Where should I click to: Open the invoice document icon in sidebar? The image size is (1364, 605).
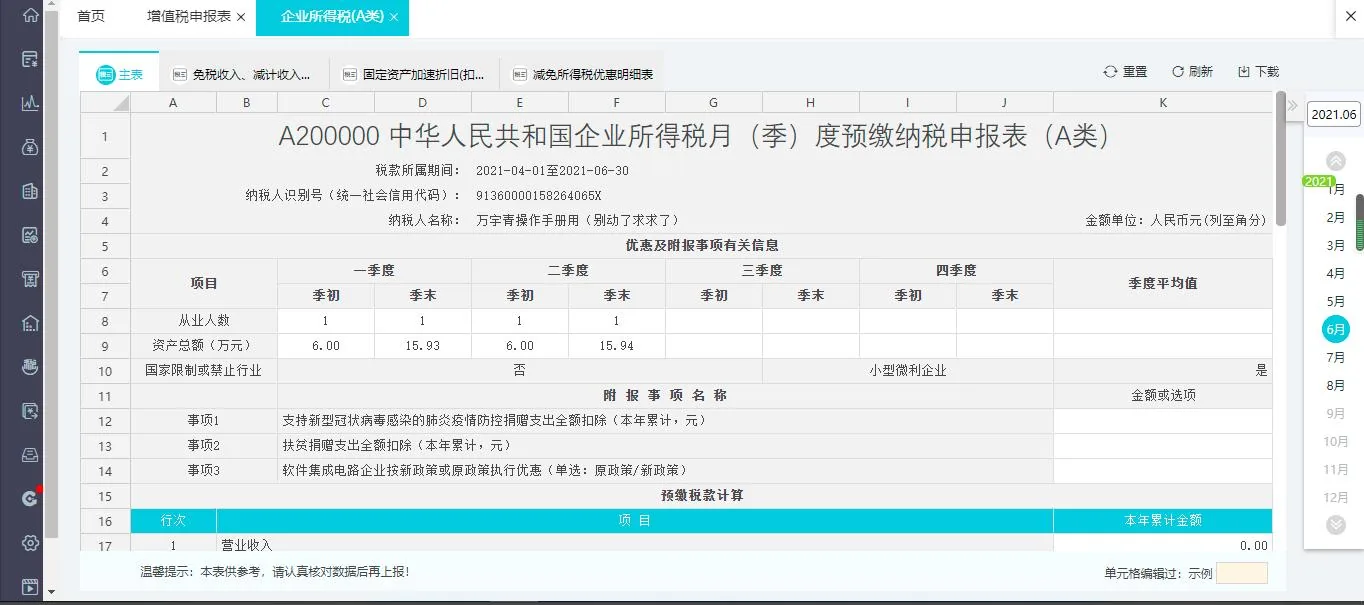30,59
